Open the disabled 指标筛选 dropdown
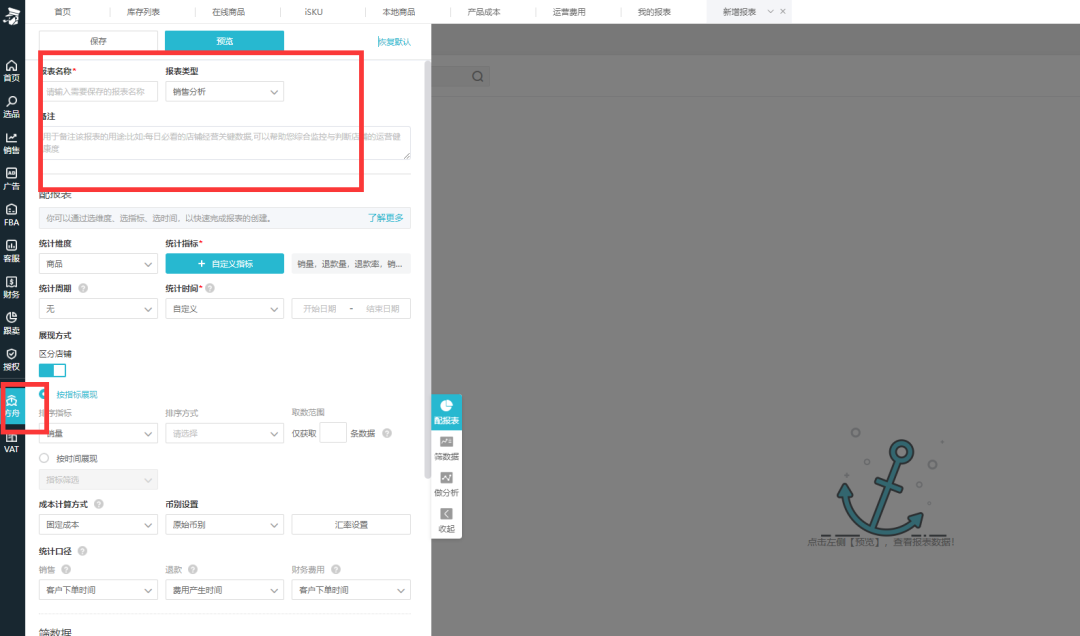 (x=98, y=480)
